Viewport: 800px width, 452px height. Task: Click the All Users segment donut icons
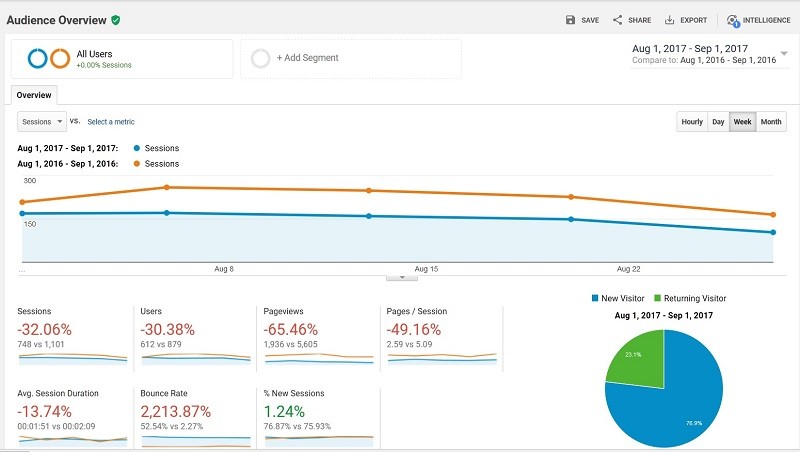tap(49, 59)
